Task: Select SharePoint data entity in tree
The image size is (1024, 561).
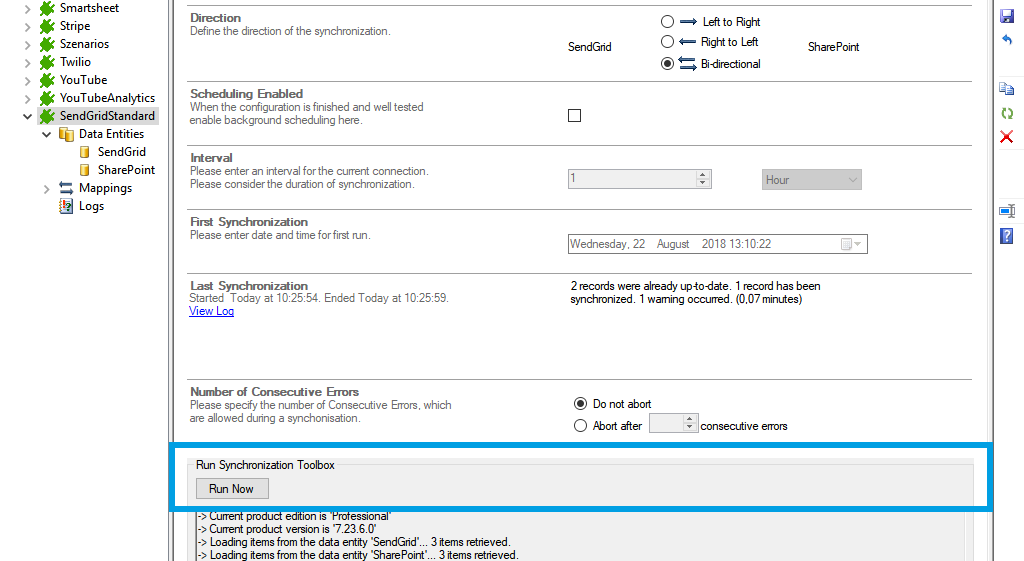Action: pyautogui.click(x=125, y=170)
